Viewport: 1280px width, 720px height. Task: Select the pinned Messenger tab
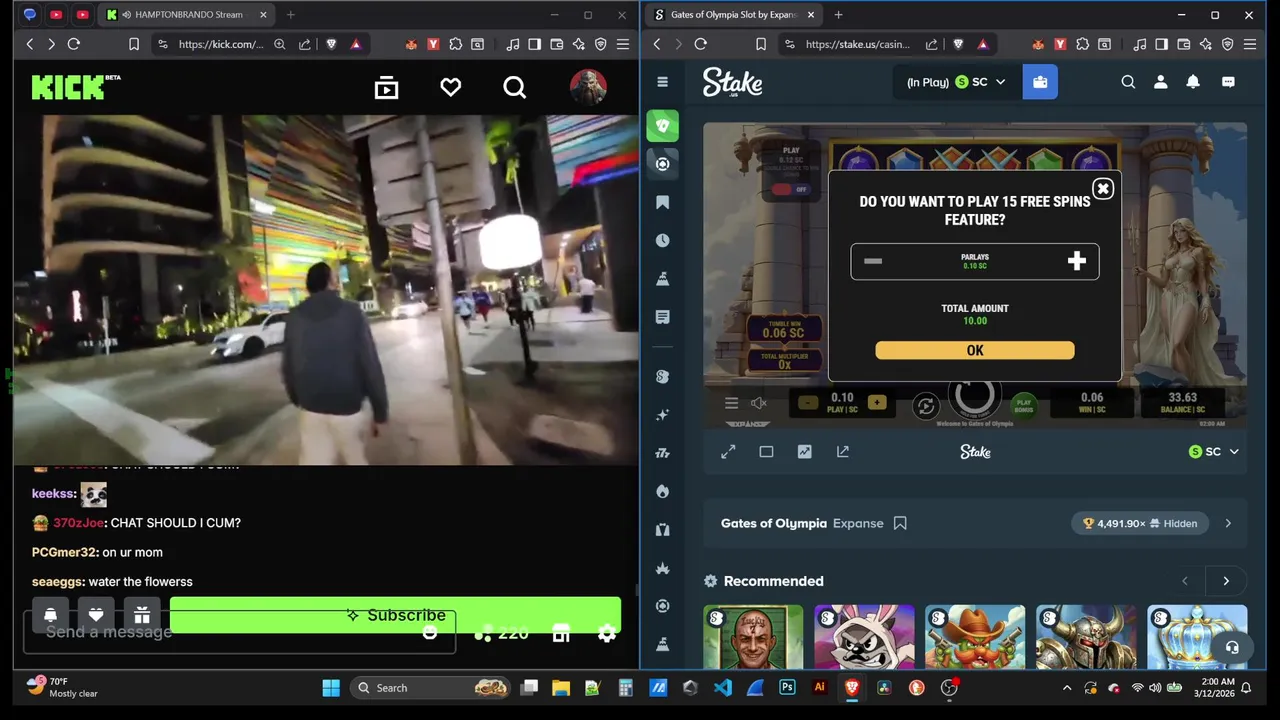30,15
